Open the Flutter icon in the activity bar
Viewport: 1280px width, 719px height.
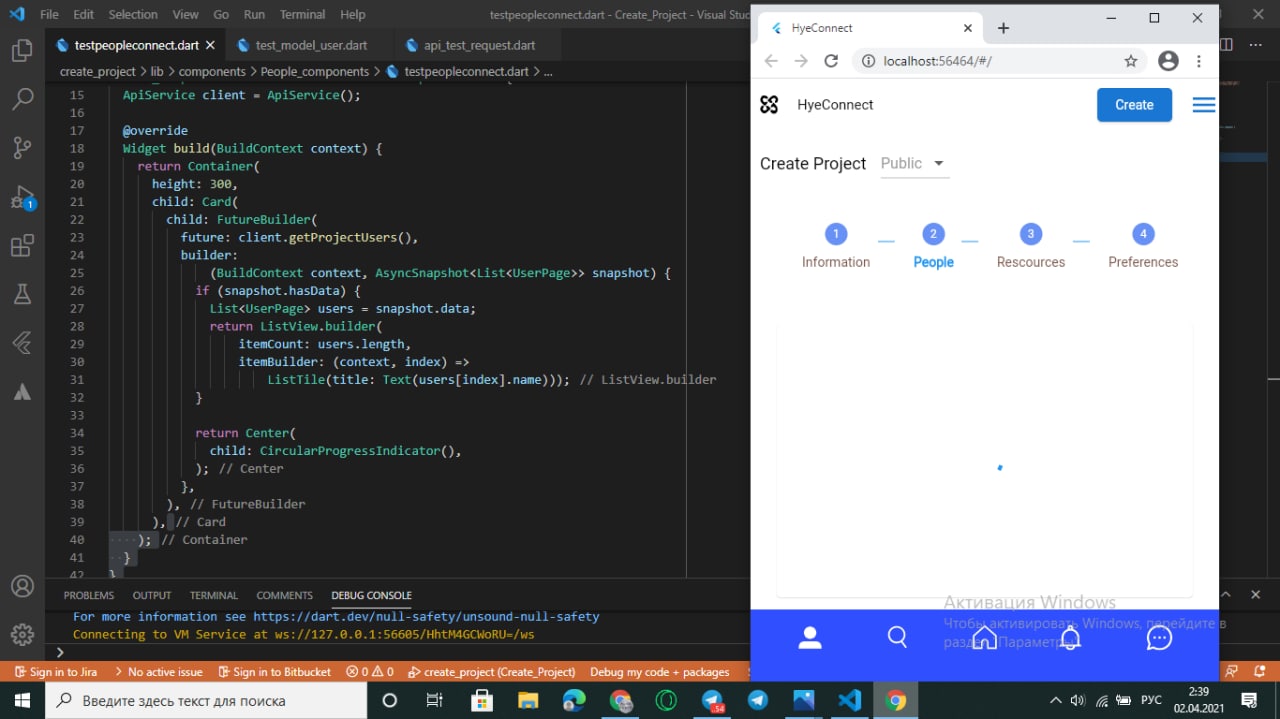click(22, 343)
